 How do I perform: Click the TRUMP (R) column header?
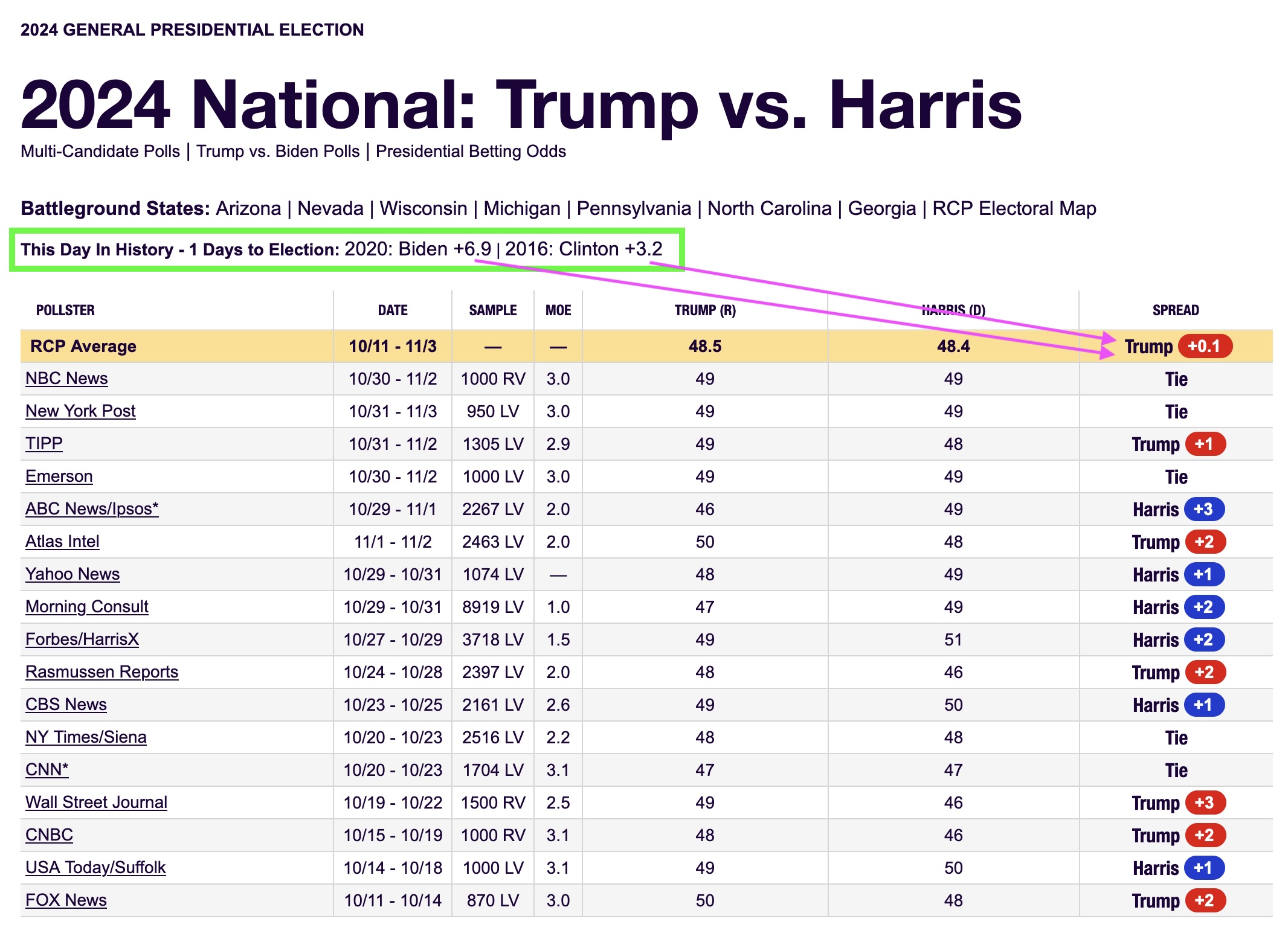click(705, 310)
